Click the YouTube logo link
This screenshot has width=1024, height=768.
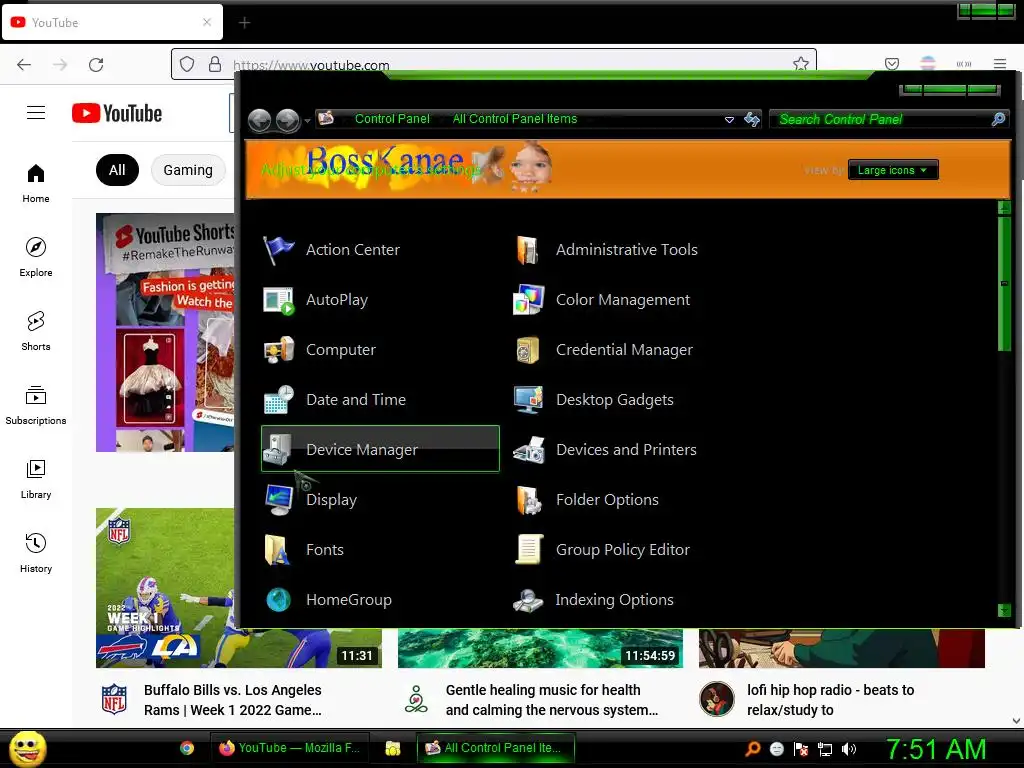tap(117, 113)
